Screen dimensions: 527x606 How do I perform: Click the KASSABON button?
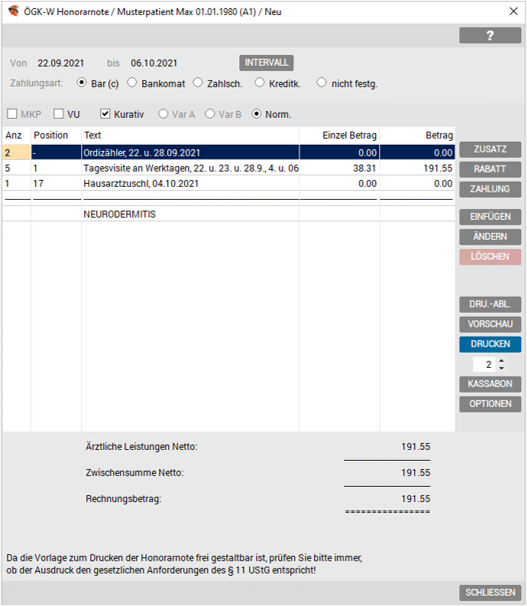tap(490, 384)
